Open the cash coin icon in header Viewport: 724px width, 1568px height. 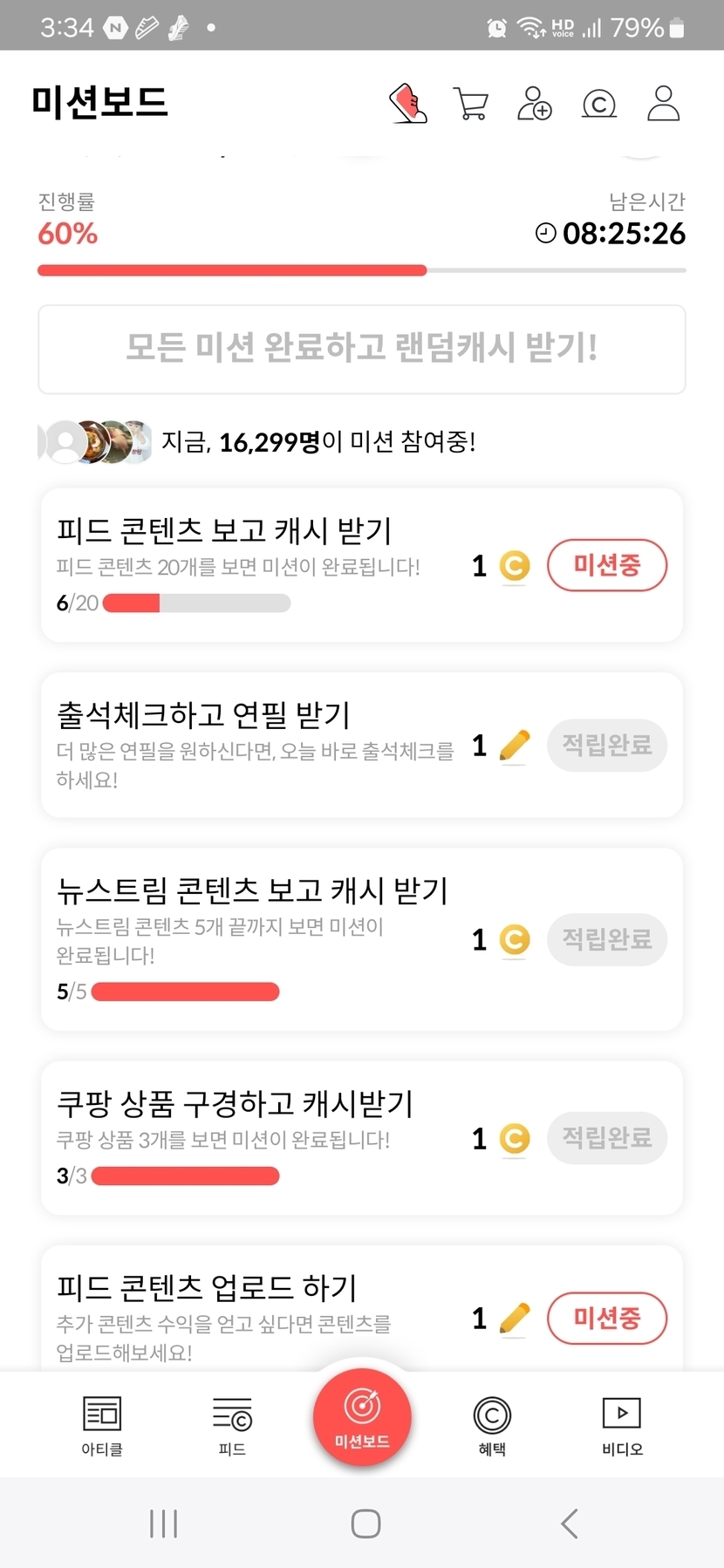pyautogui.click(x=599, y=104)
